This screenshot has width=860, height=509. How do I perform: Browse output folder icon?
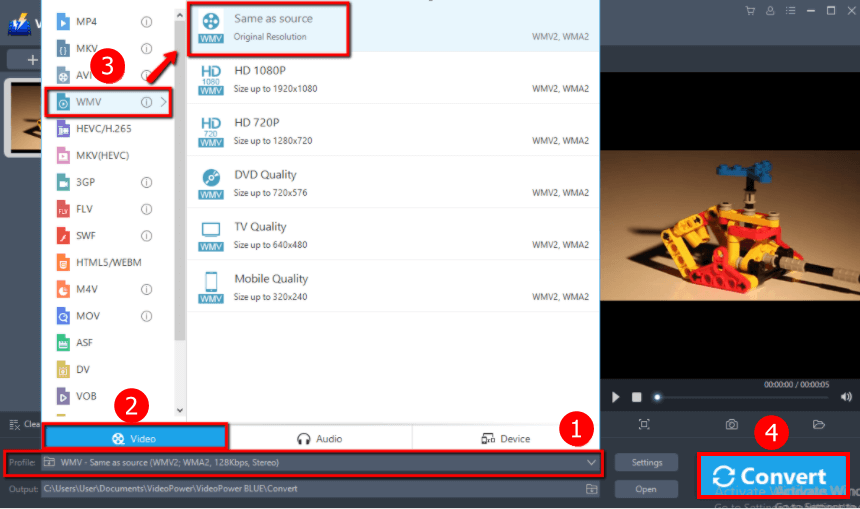coord(591,489)
